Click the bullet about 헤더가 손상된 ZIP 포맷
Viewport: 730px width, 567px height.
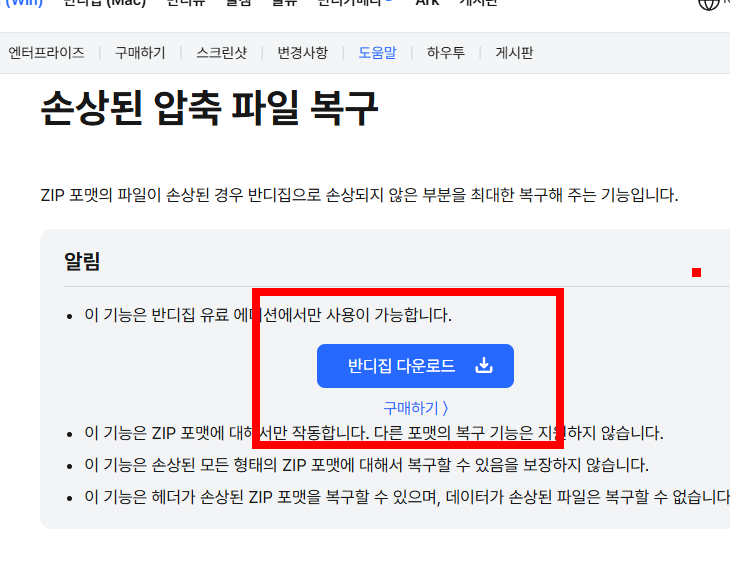(407, 497)
